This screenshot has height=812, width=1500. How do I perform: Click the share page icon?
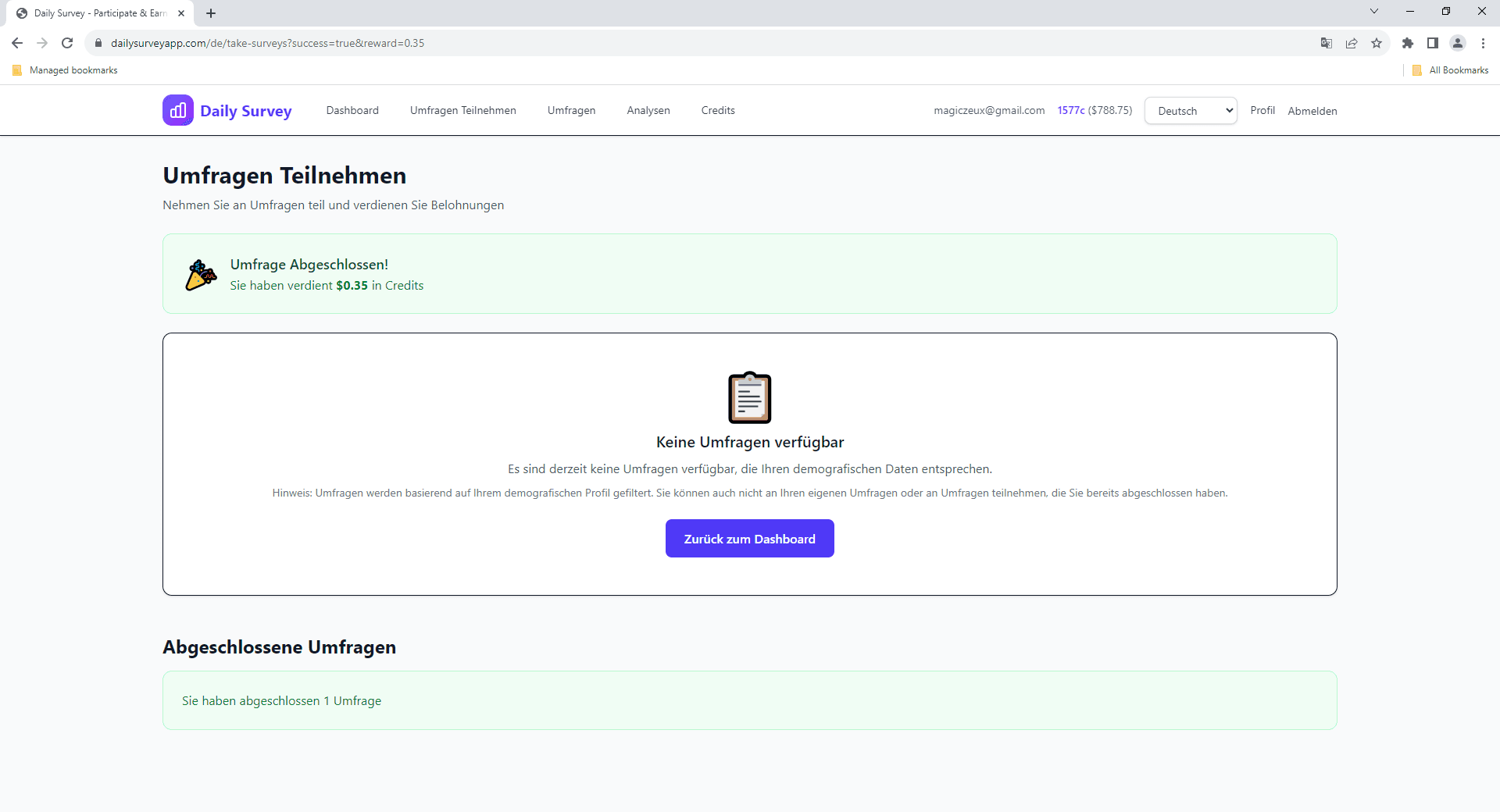[1352, 43]
